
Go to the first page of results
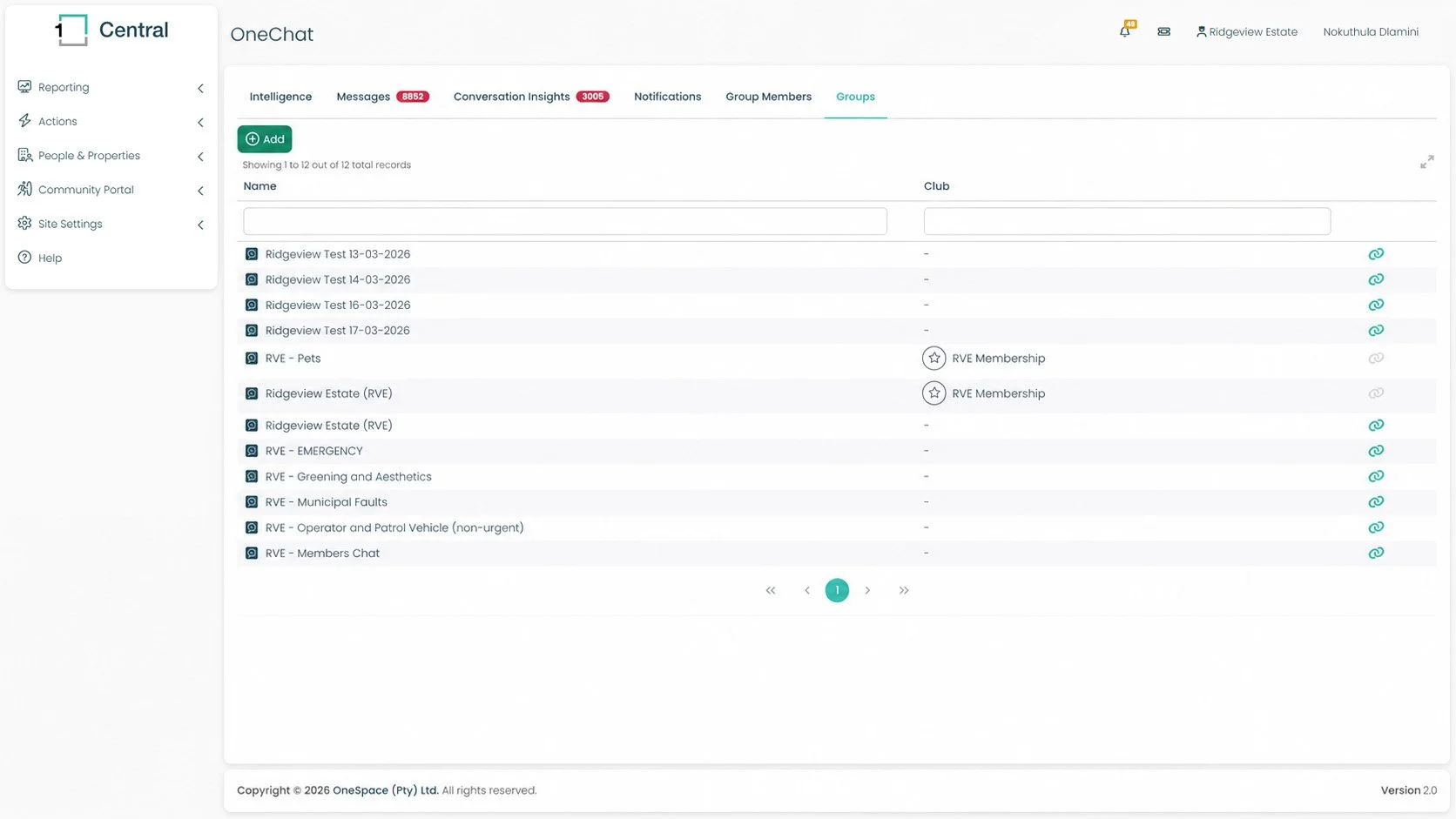[771, 590]
